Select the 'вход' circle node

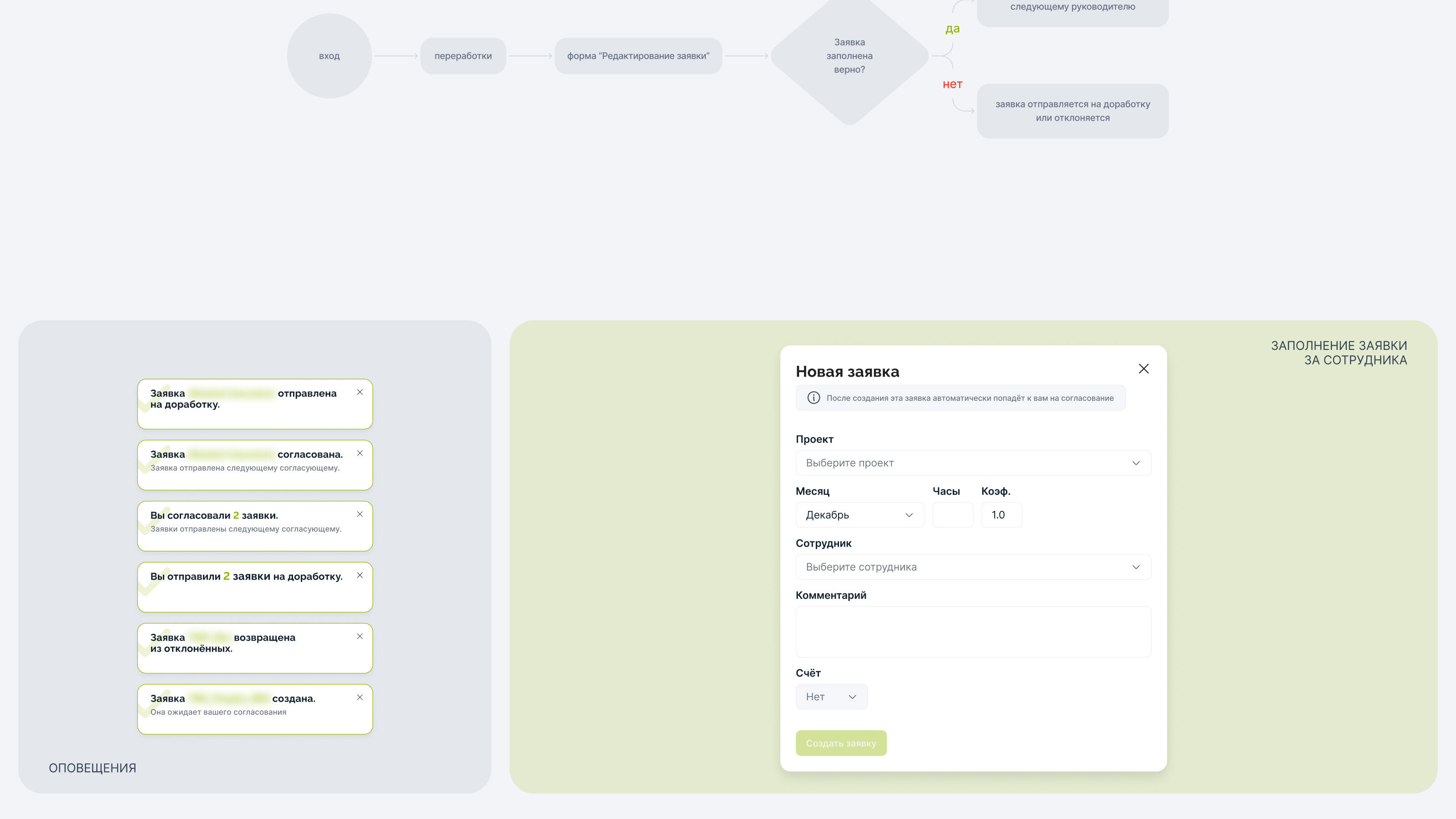click(x=329, y=56)
